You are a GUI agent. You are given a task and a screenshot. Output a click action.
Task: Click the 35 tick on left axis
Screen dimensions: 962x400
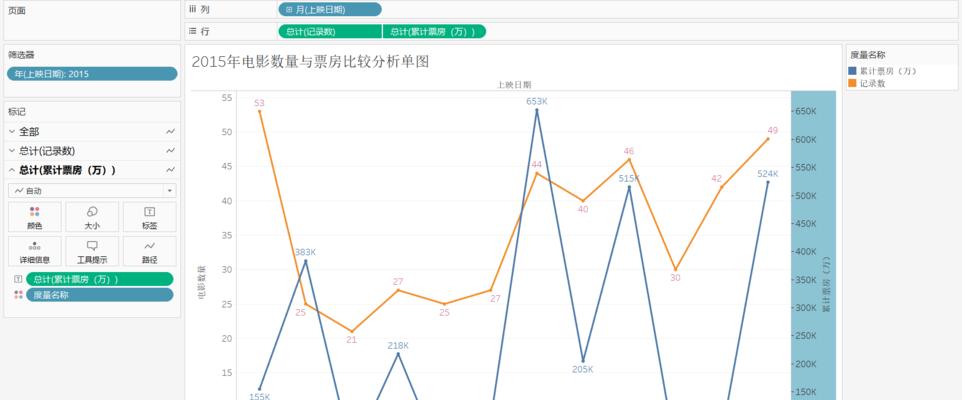coord(226,235)
